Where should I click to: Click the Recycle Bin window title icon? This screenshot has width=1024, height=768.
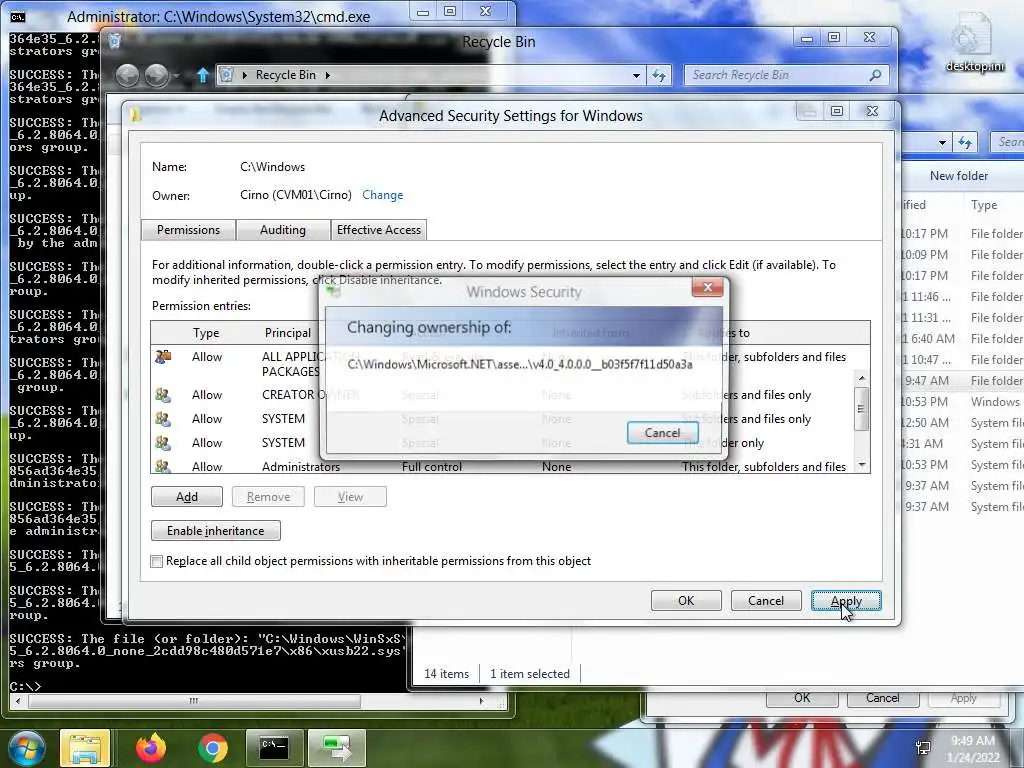point(115,41)
